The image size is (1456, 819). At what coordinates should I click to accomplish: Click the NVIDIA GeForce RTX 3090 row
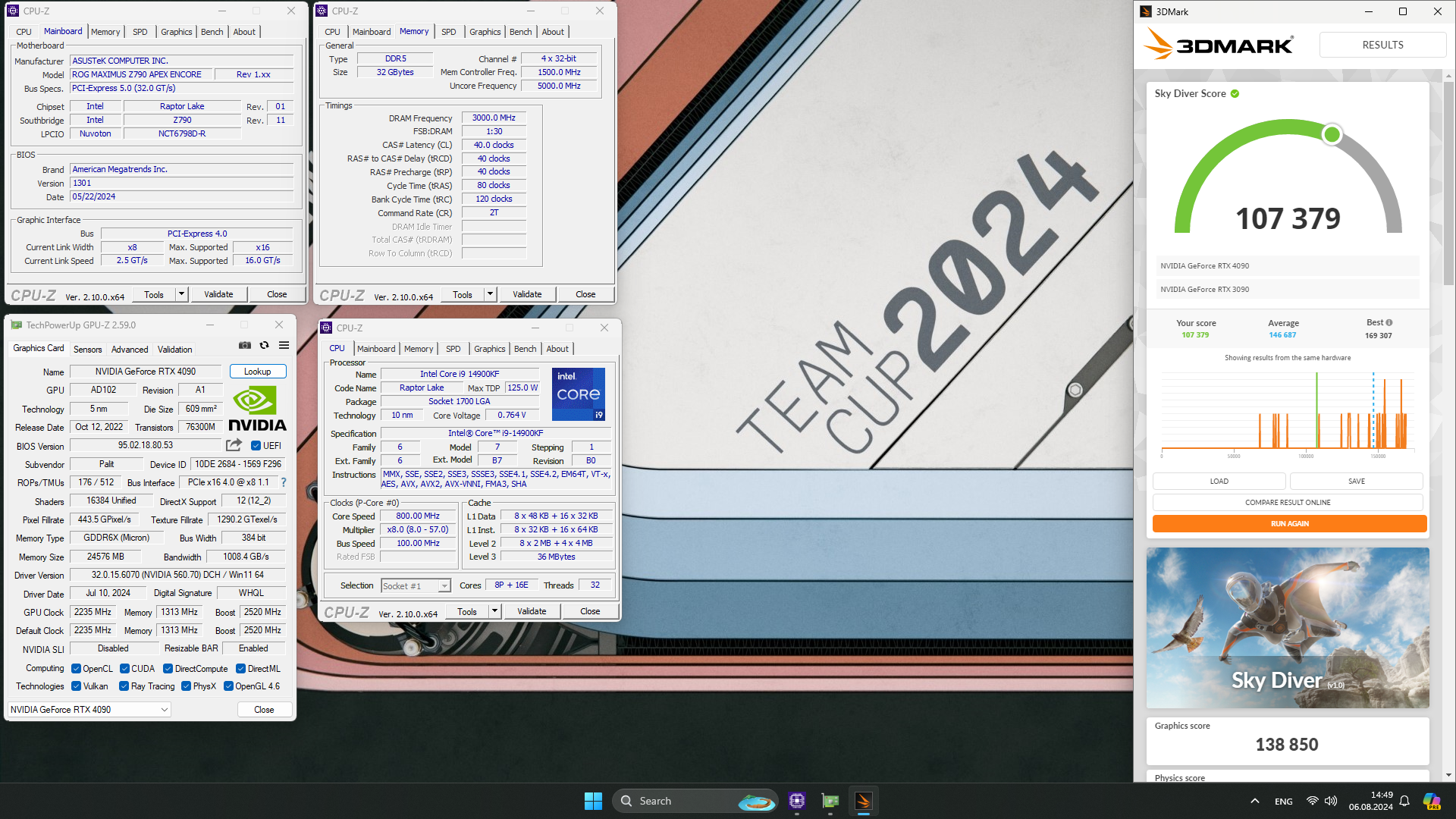click(1287, 289)
